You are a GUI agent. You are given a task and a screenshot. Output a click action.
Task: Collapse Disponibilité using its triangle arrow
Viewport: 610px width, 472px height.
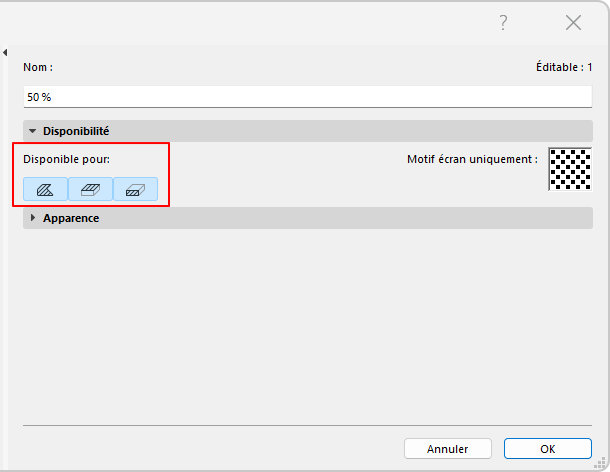pos(32,131)
